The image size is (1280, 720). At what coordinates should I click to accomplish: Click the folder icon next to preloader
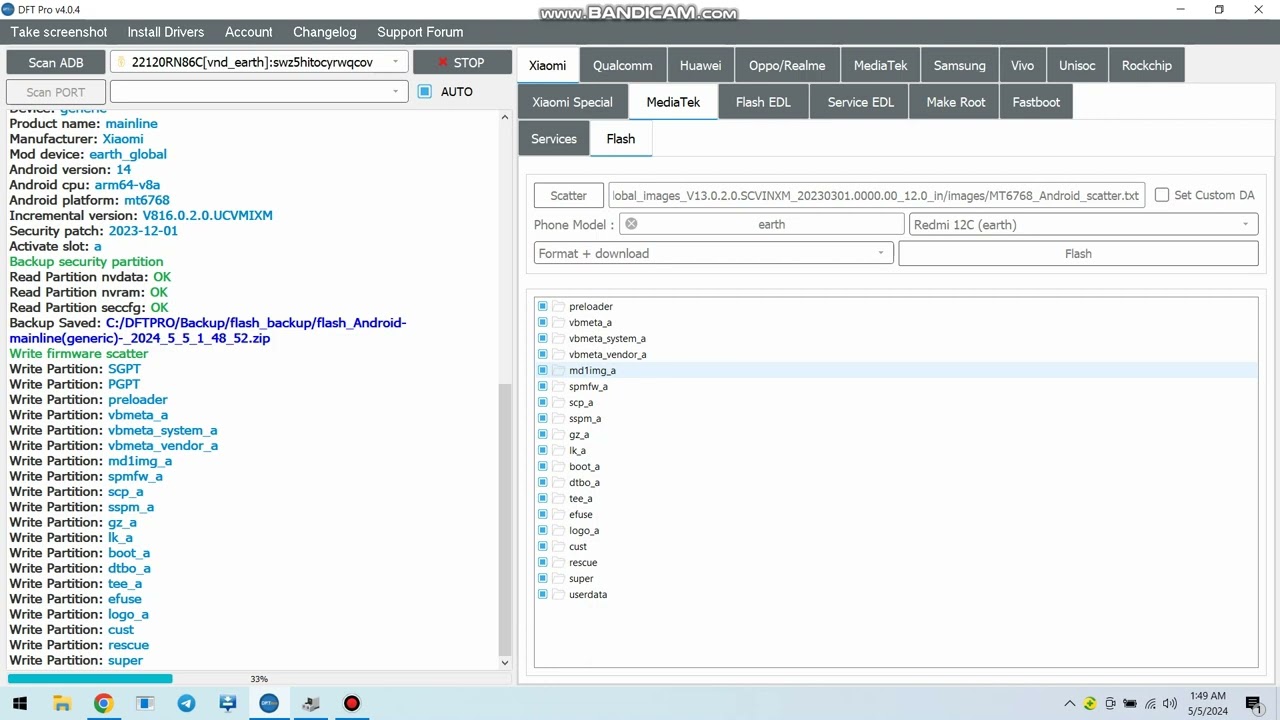point(560,306)
